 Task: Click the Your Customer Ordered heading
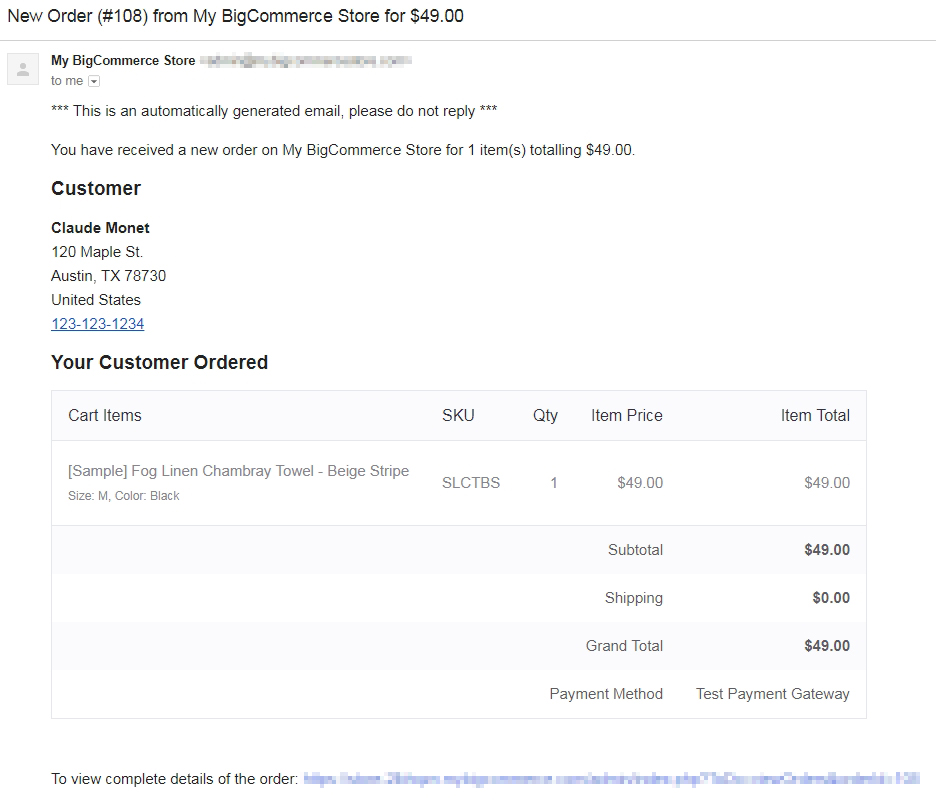click(159, 362)
